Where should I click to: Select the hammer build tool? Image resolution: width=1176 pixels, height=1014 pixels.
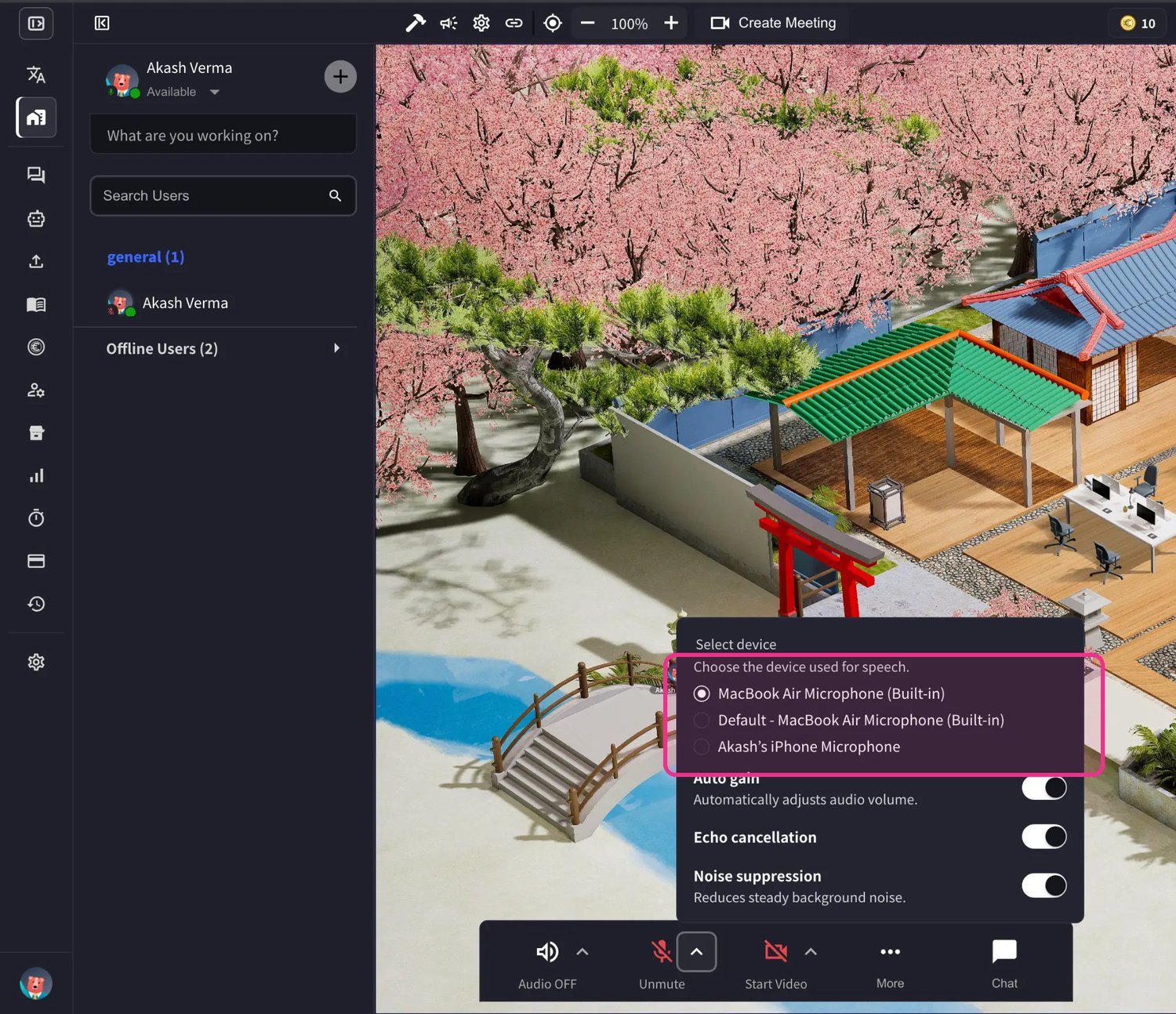[416, 24]
